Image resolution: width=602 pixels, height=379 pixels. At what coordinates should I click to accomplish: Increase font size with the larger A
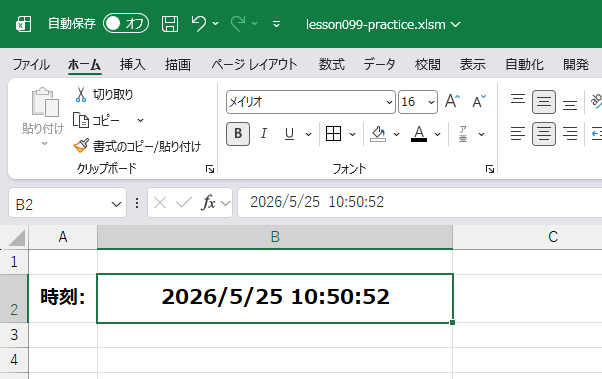(452, 101)
